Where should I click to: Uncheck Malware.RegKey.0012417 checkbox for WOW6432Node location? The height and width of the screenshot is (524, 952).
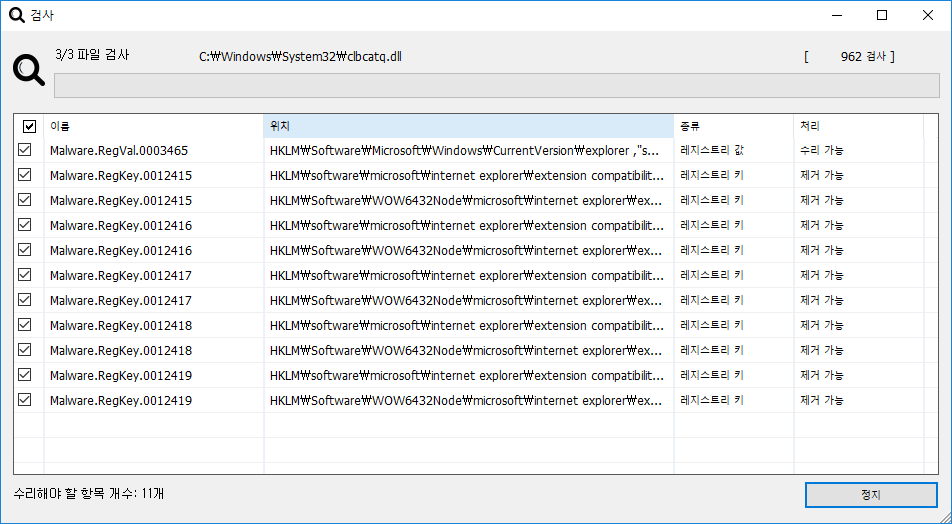coord(24,299)
